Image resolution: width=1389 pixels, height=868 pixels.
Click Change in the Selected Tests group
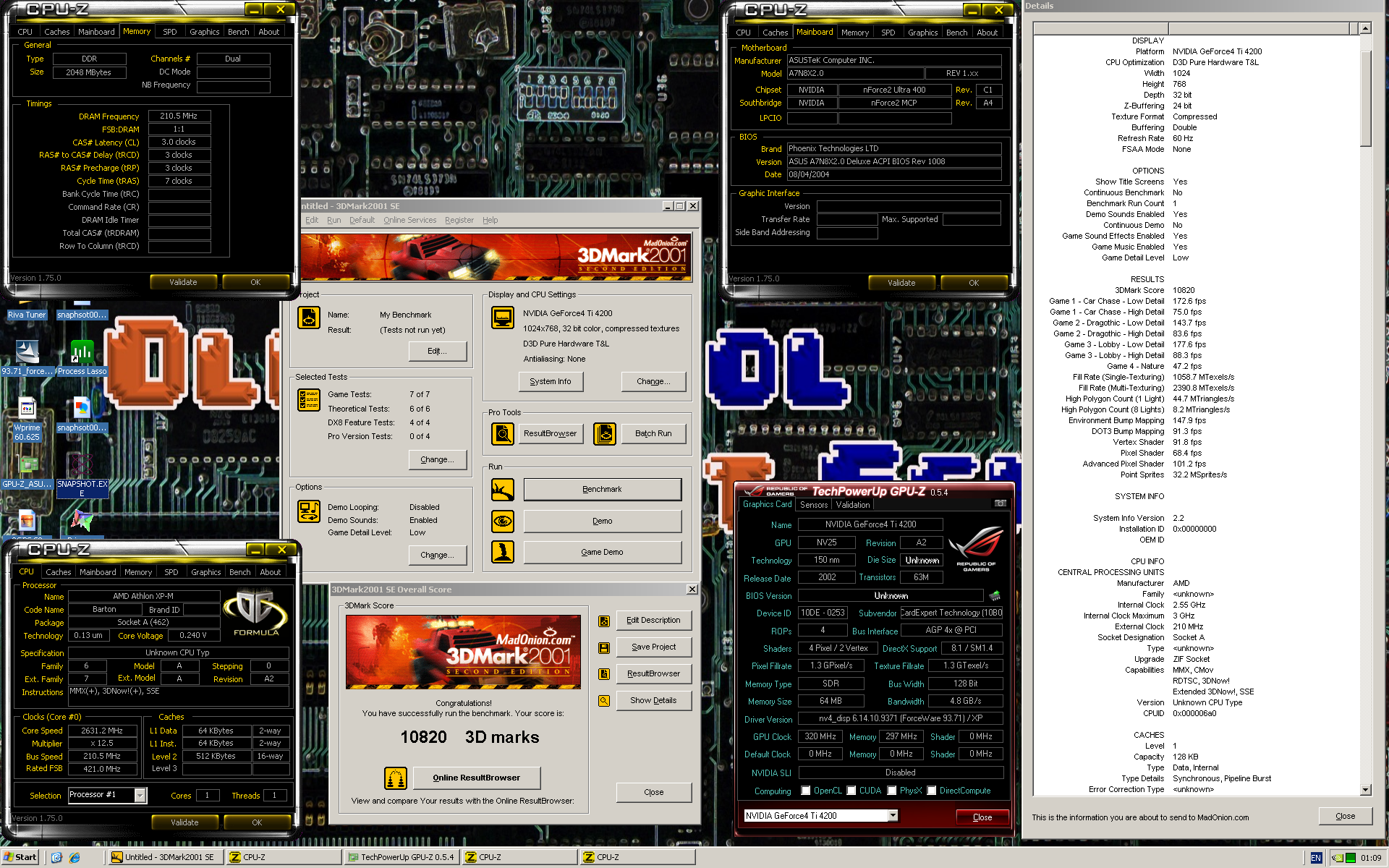coord(437,459)
